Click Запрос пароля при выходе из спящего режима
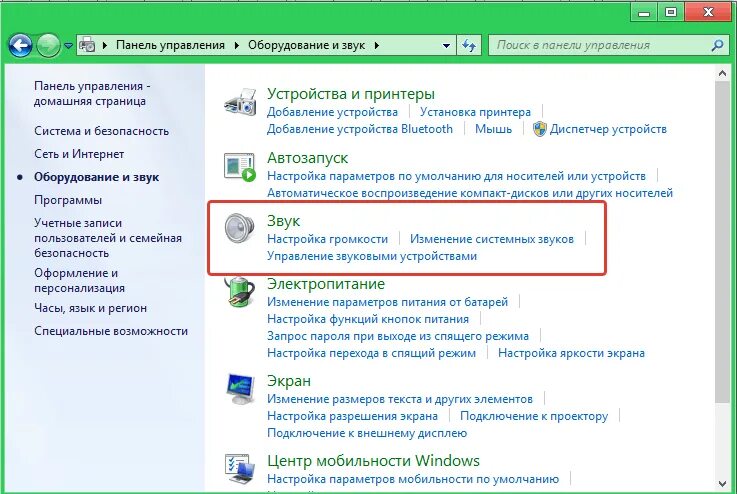This screenshot has height=494, width=737. coord(398,336)
